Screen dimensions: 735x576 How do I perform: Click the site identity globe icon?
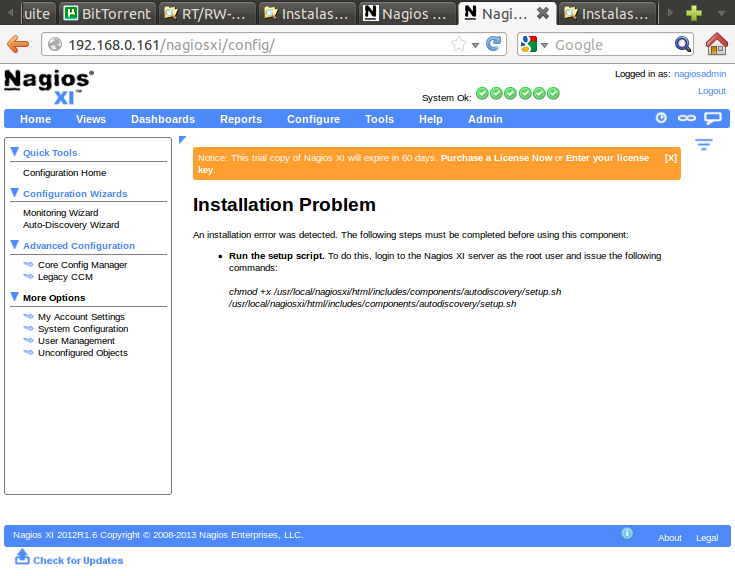[x=55, y=44]
